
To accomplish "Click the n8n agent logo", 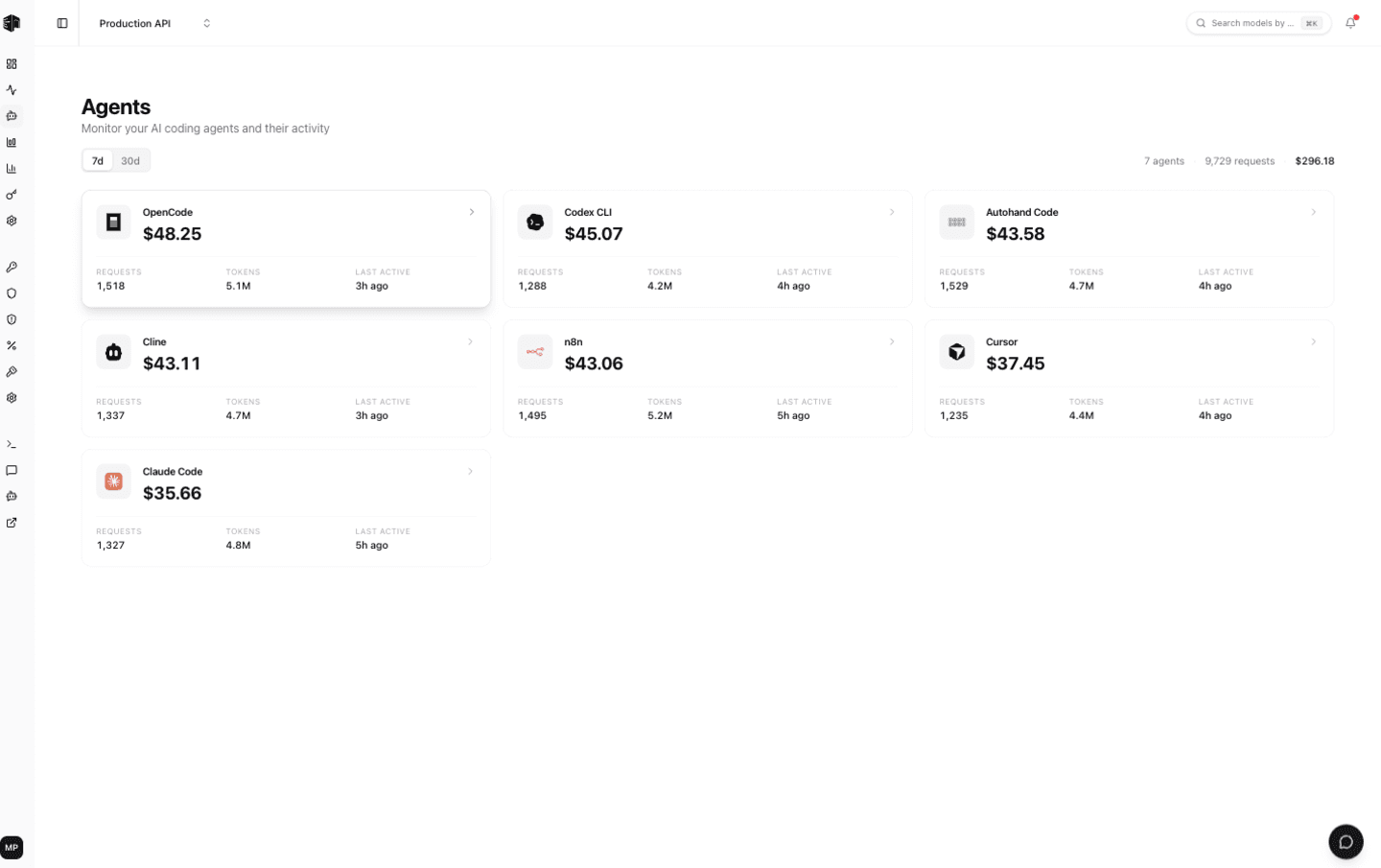I will tap(535, 352).
